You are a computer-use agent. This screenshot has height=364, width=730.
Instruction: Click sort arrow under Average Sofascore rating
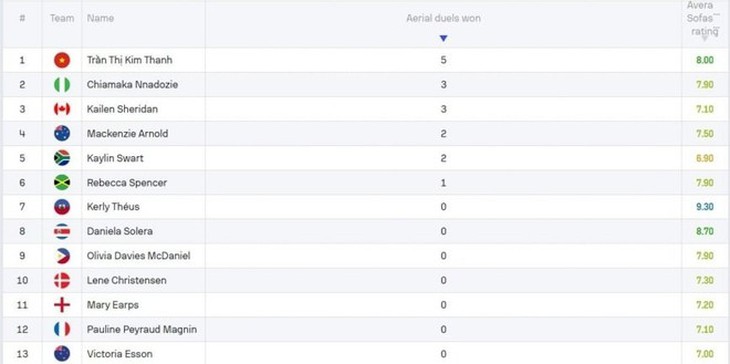point(705,38)
